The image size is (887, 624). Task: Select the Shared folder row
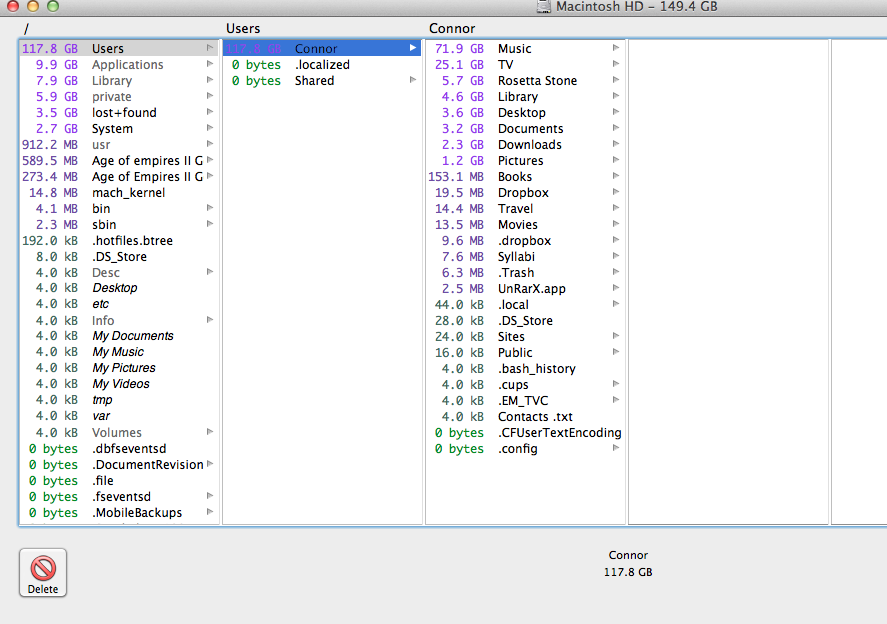point(322,80)
